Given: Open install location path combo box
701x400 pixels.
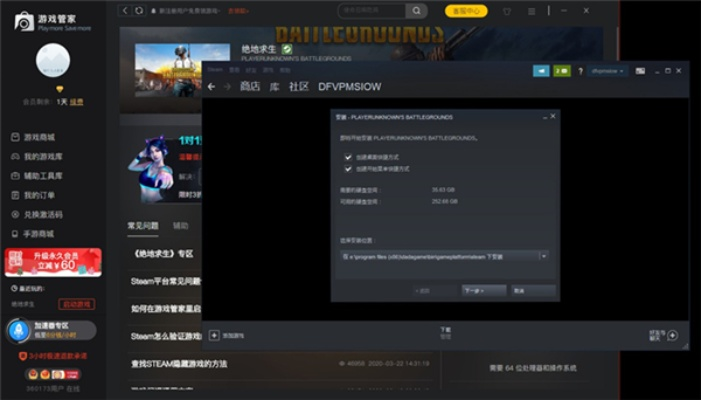Looking at the screenshot, I should pos(444,257).
